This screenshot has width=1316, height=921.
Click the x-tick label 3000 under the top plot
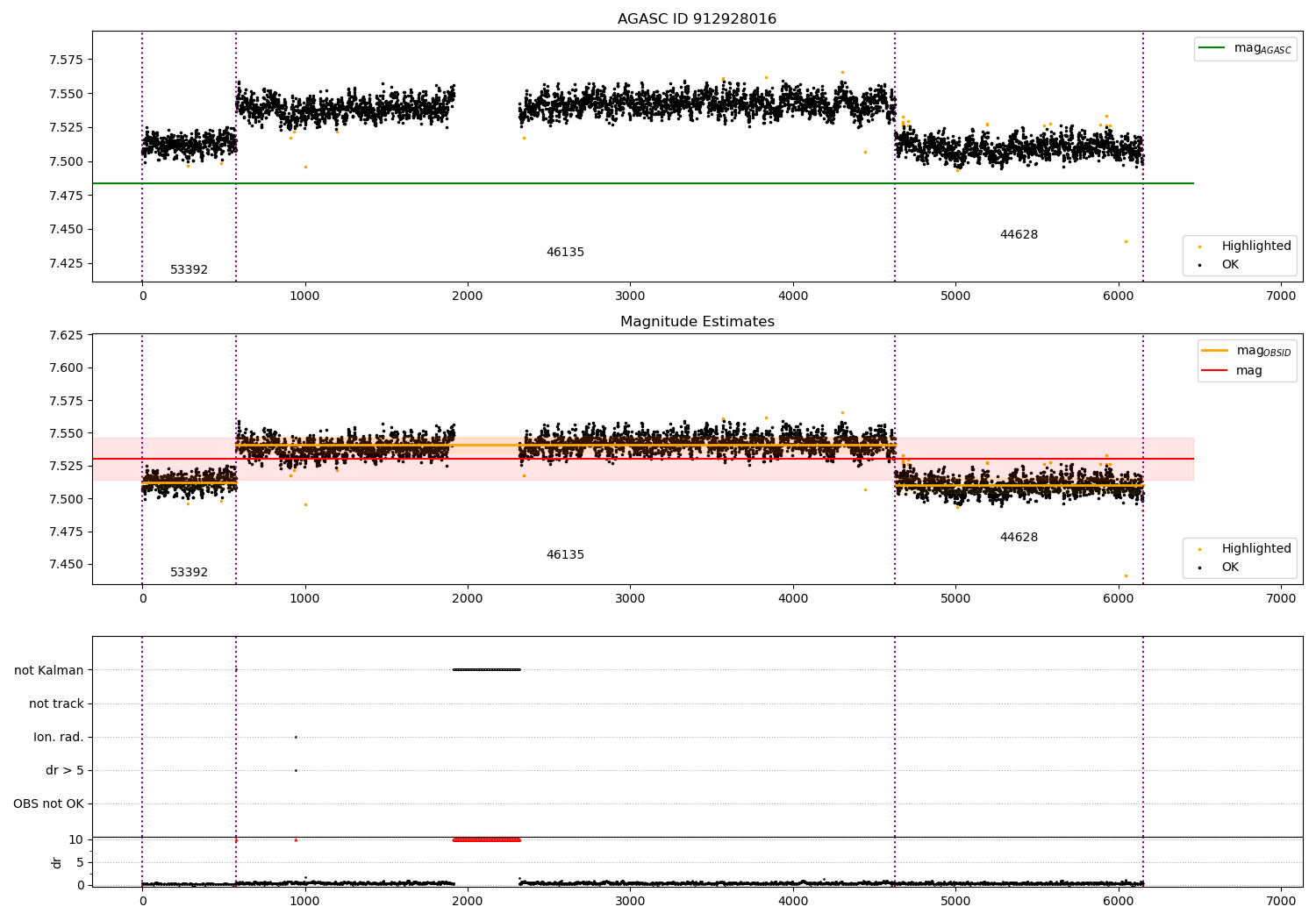pyautogui.click(x=630, y=296)
